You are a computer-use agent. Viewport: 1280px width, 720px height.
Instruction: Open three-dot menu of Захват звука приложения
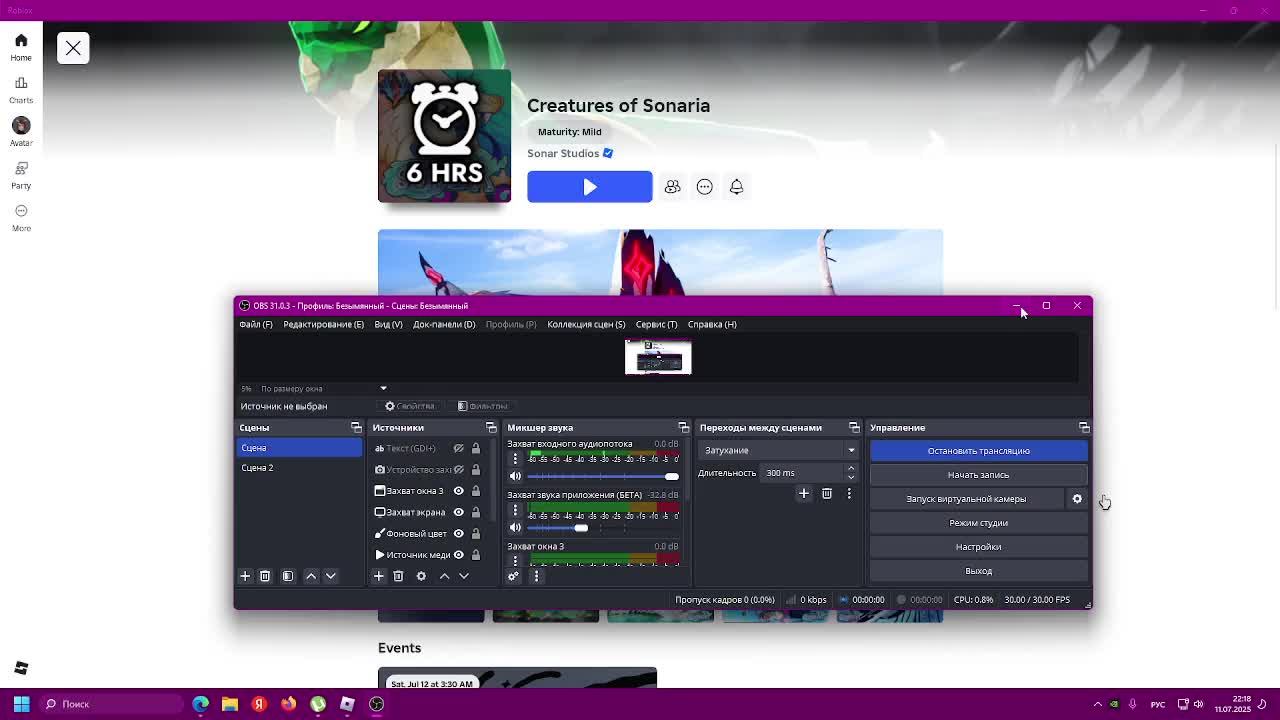point(515,510)
